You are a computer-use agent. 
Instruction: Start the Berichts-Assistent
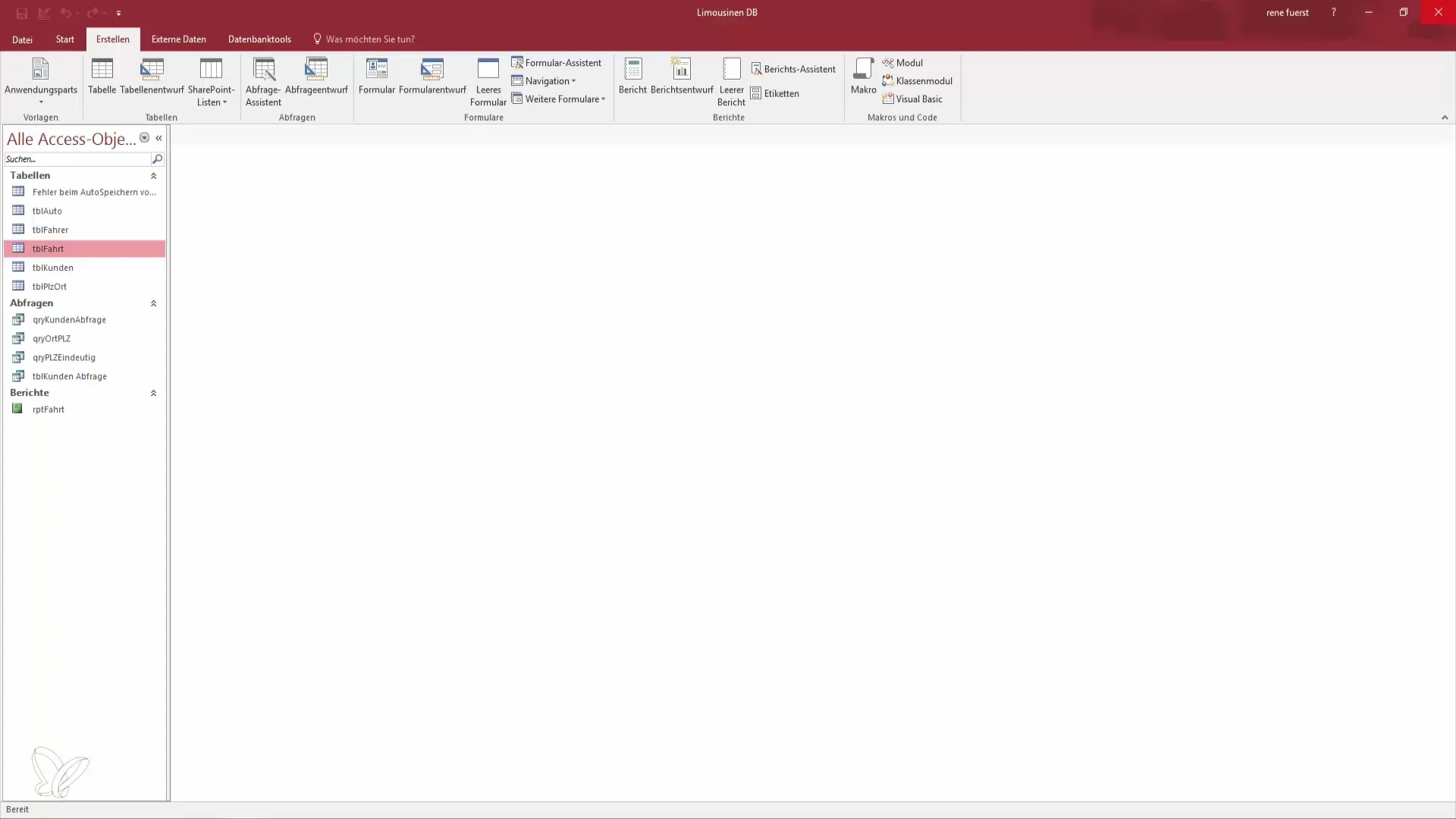tap(793, 69)
